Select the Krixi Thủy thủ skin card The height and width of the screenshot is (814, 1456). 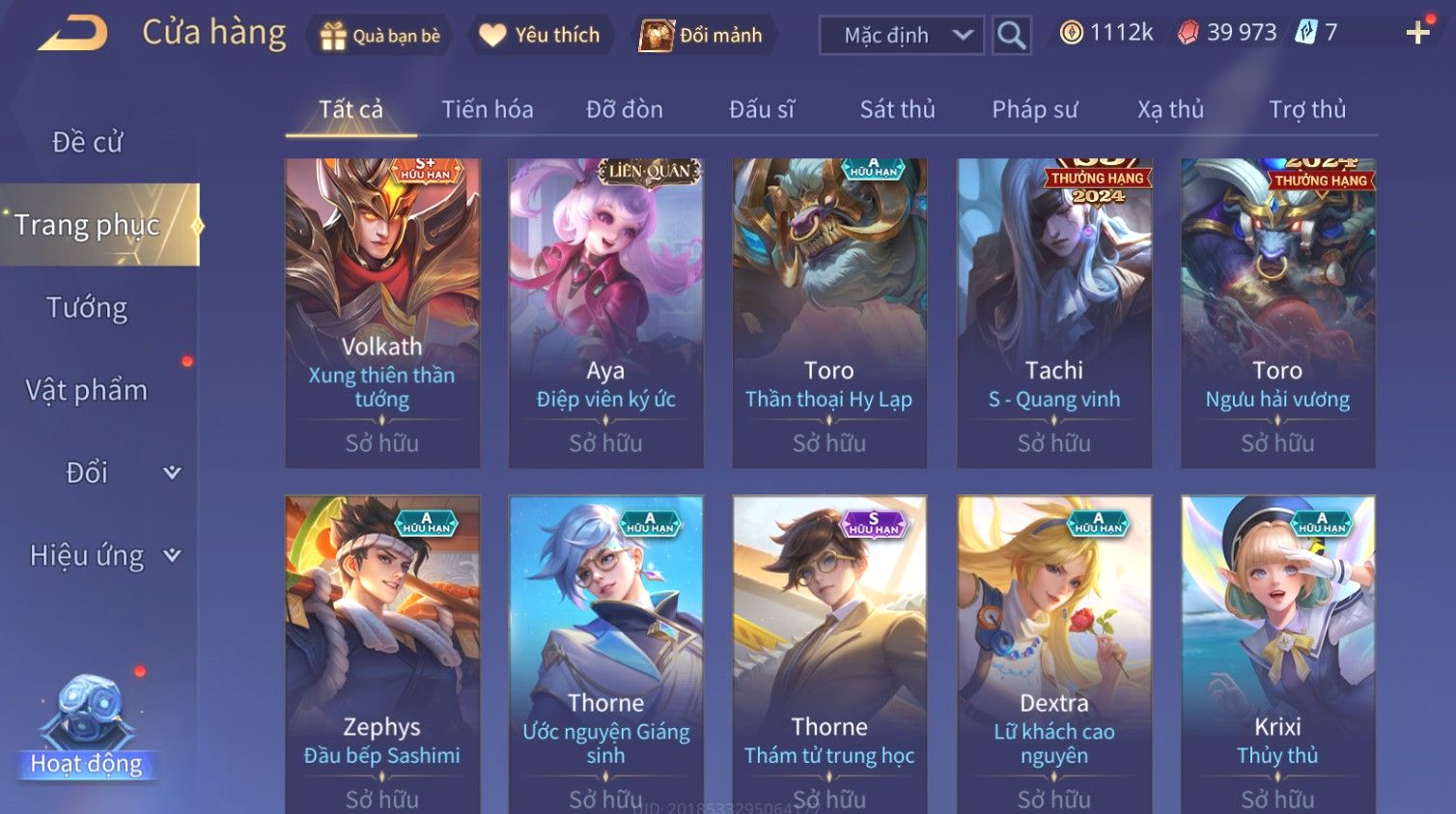click(1277, 655)
